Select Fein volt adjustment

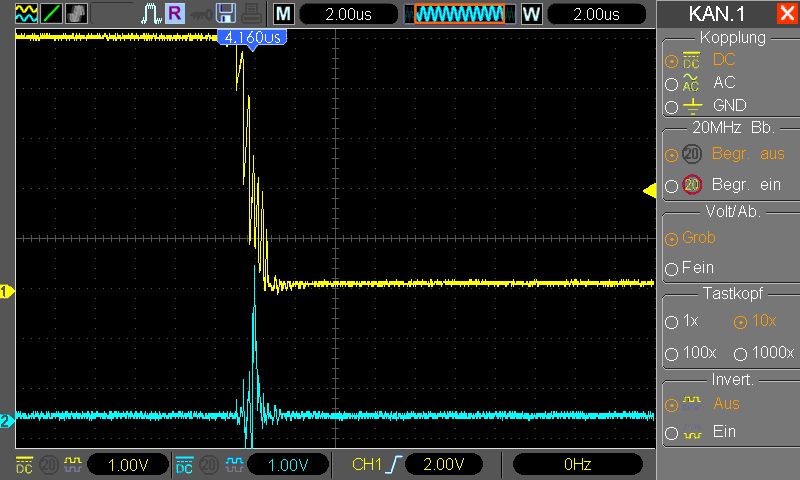pos(671,269)
